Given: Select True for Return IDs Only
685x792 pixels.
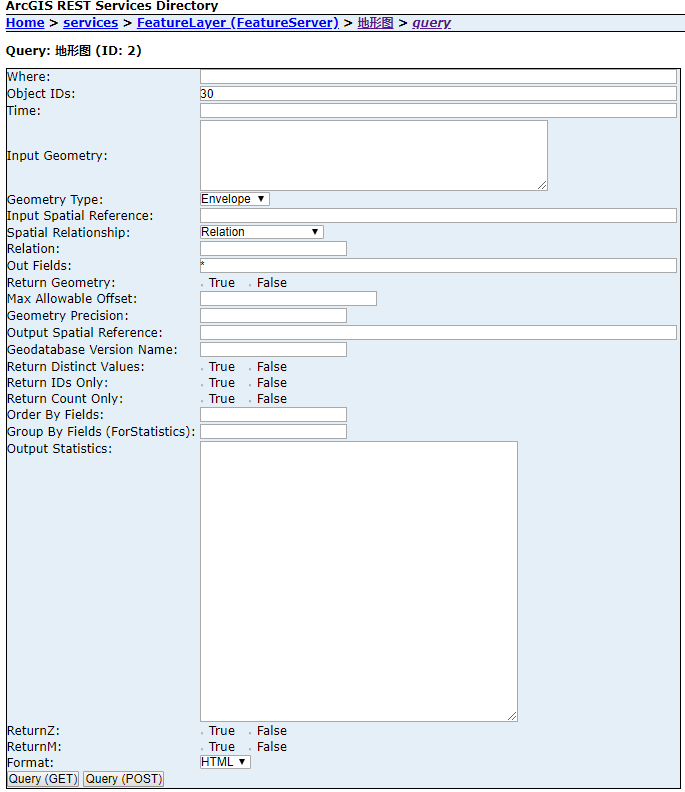Looking at the screenshot, I should point(203,385).
